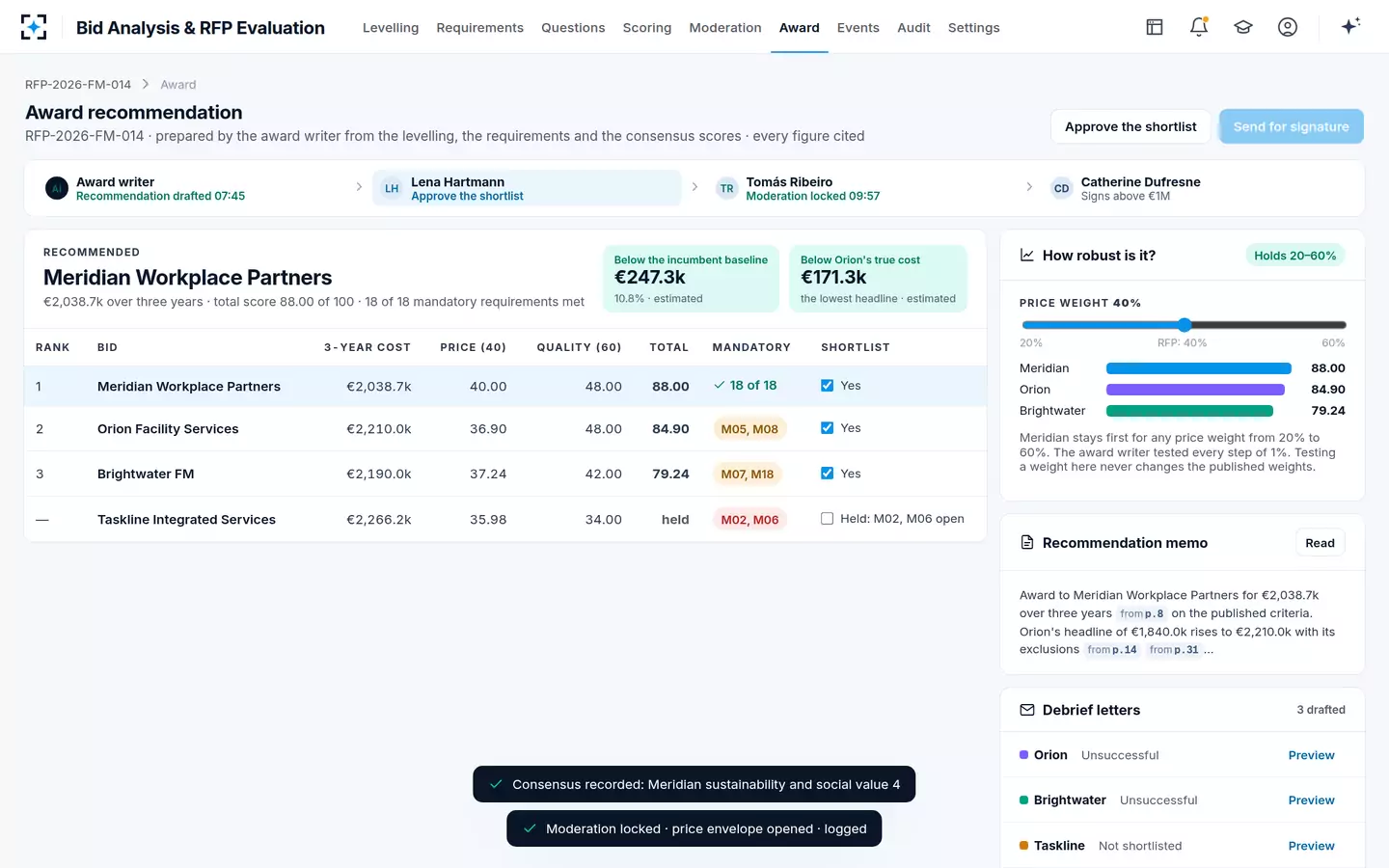This screenshot has width=1389, height=868.
Task: Select Meridian Workplace Partners table row name
Action: [x=189, y=387]
